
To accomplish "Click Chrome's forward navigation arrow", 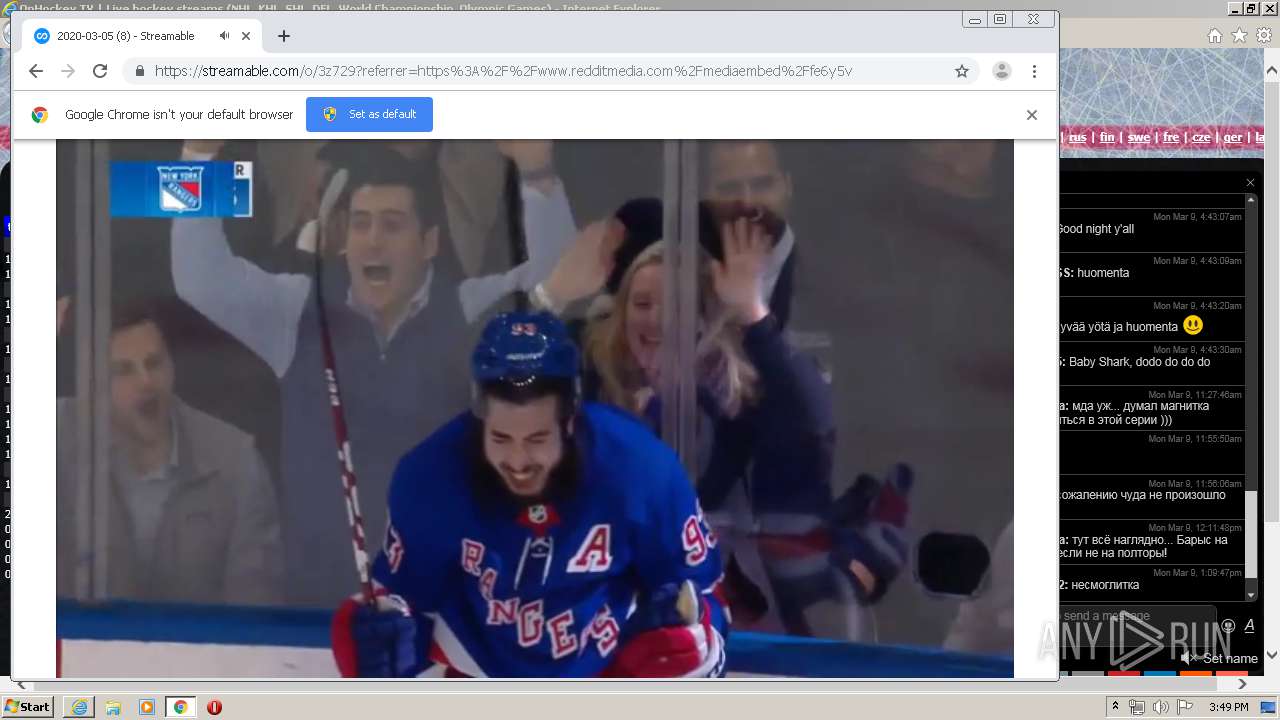I will tap(68, 71).
